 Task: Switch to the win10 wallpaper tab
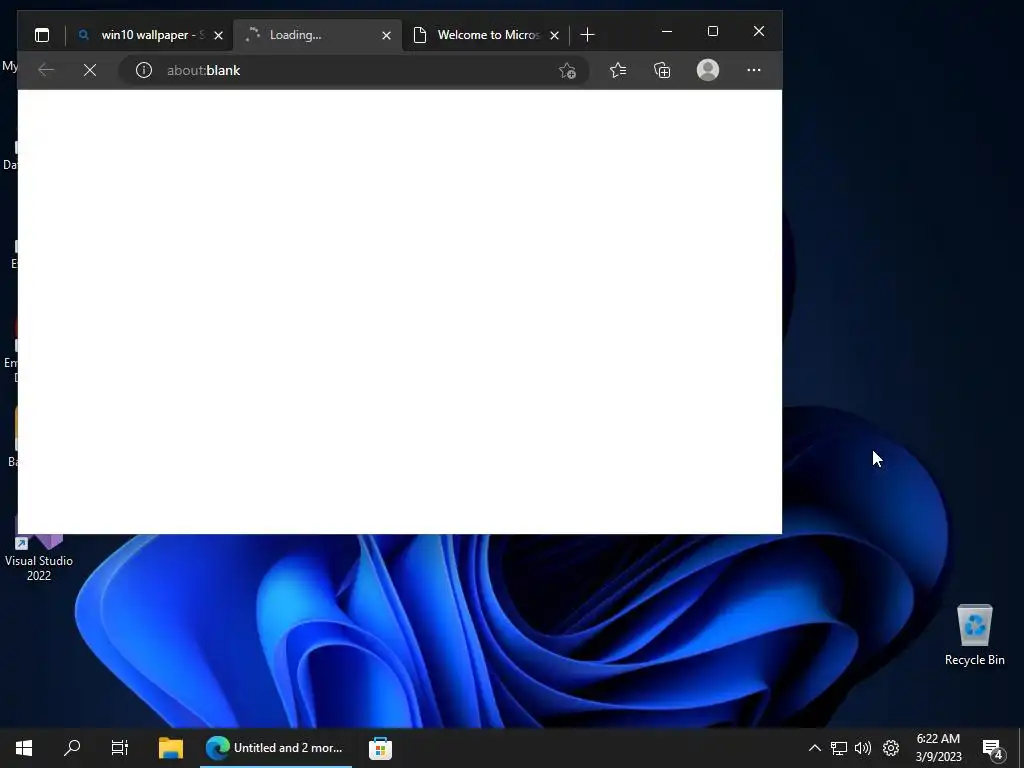pos(150,35)
